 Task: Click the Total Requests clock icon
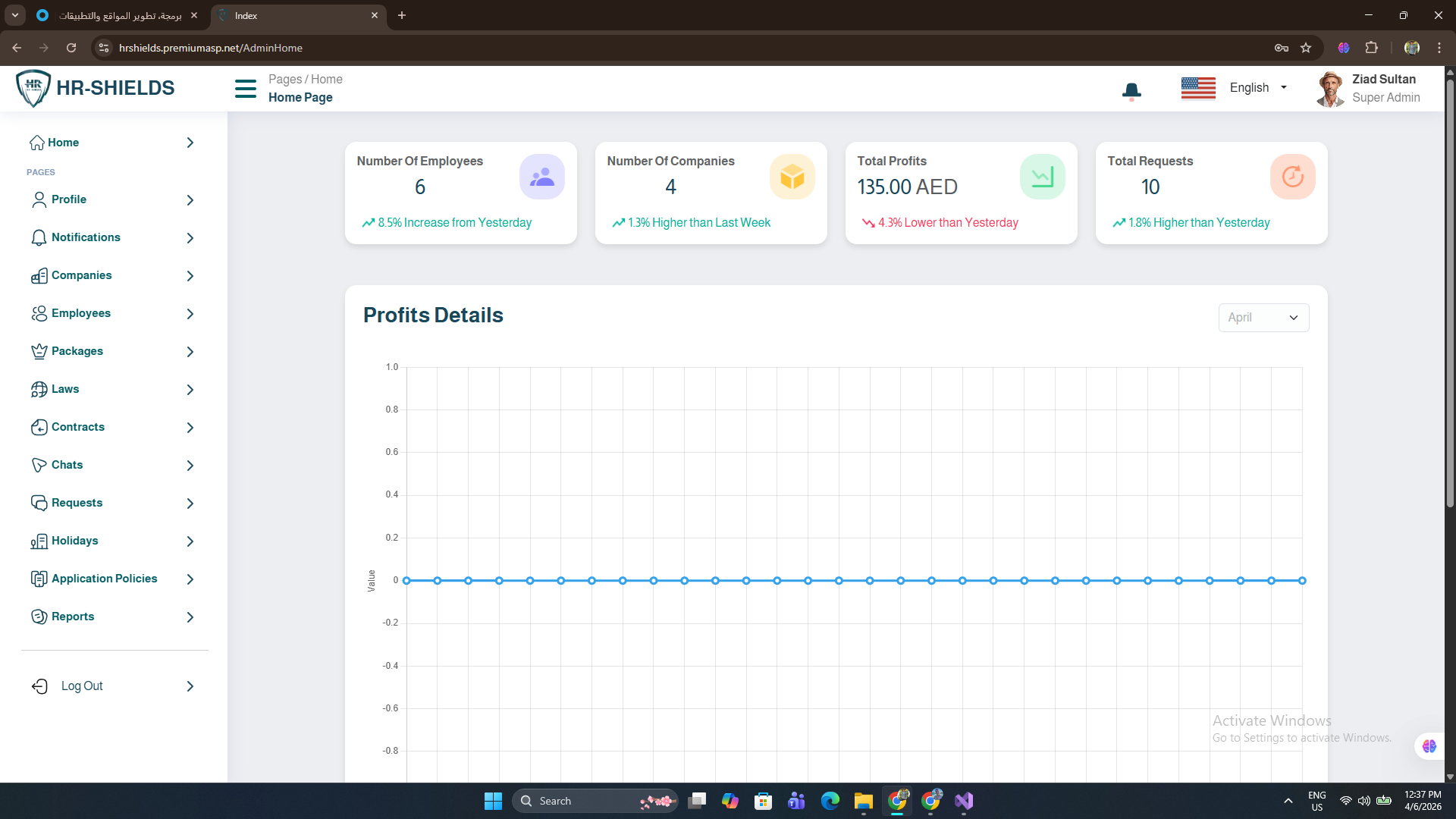click(x=1292, y=177)
